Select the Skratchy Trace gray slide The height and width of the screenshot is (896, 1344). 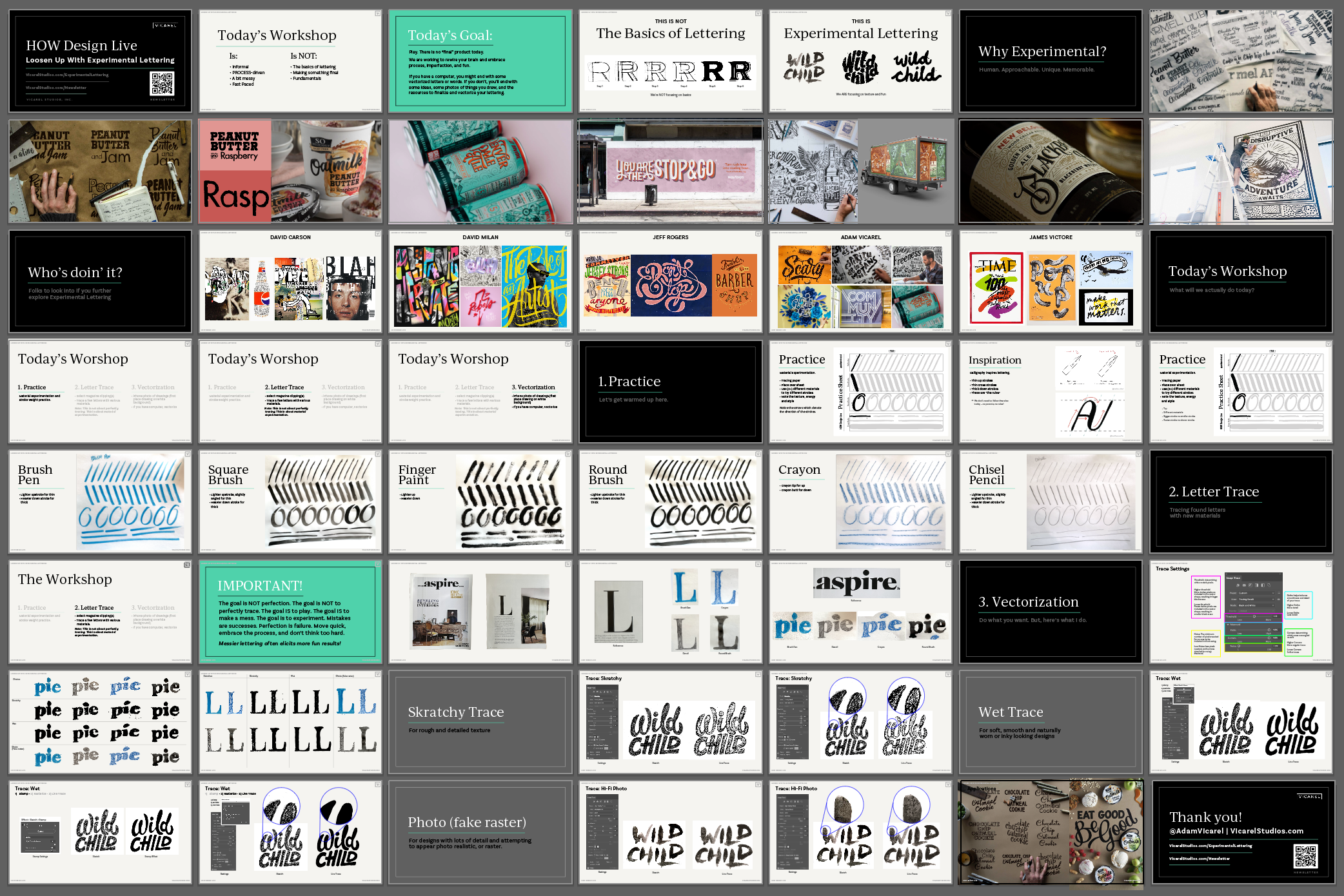(x=480, y=721)
